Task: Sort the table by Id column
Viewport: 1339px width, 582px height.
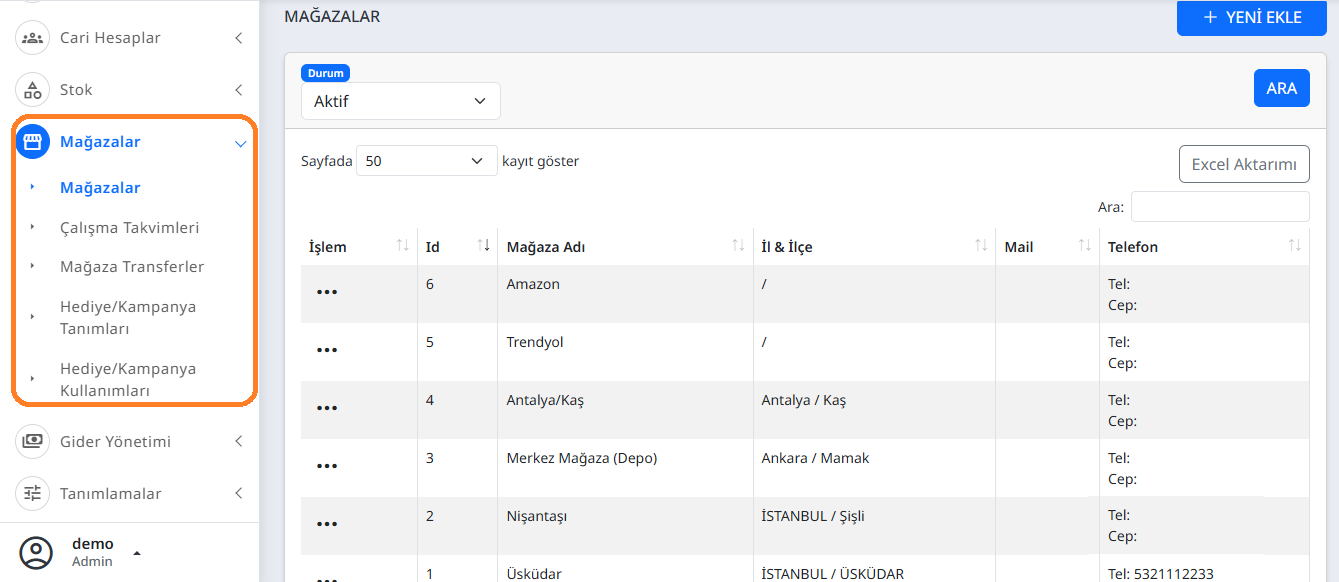Action: click(x=483, y=246)
